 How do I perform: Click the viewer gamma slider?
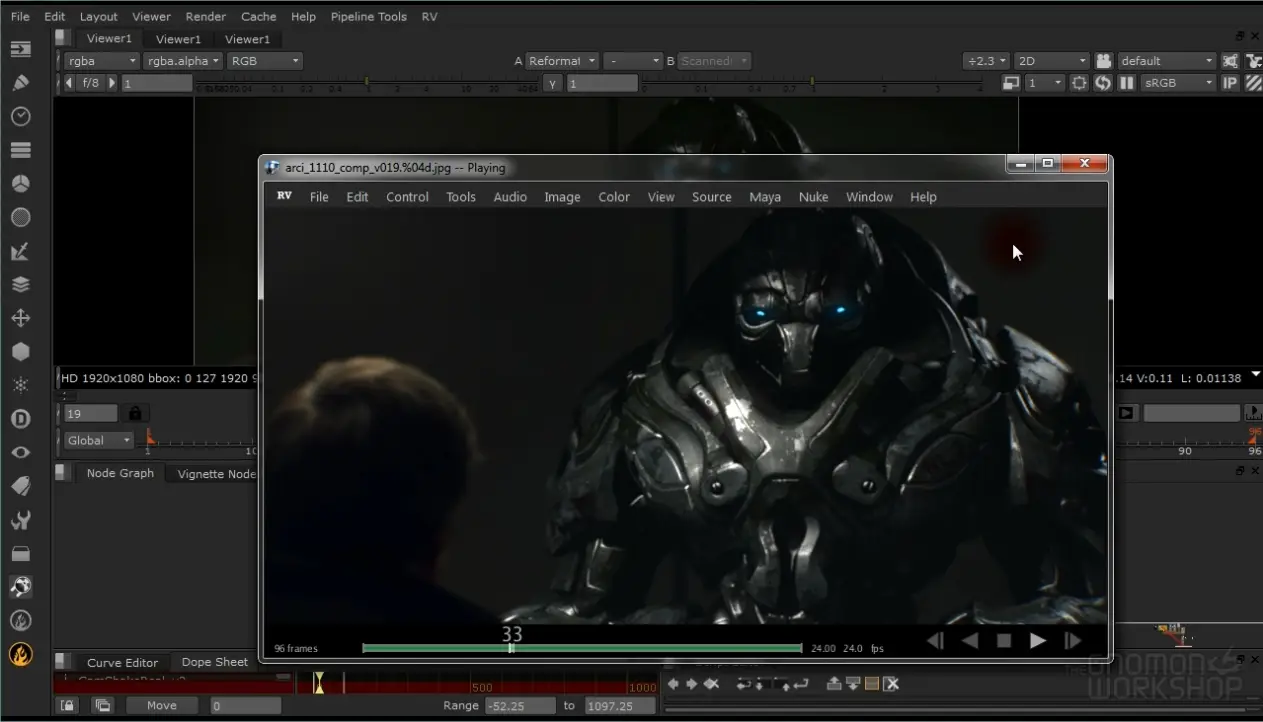[x=812, y=85]
